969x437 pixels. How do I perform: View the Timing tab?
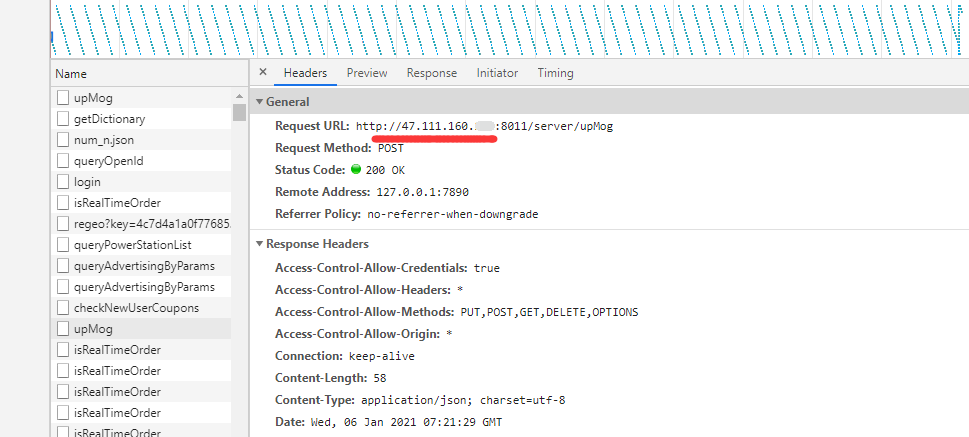(x=556, y=73)
